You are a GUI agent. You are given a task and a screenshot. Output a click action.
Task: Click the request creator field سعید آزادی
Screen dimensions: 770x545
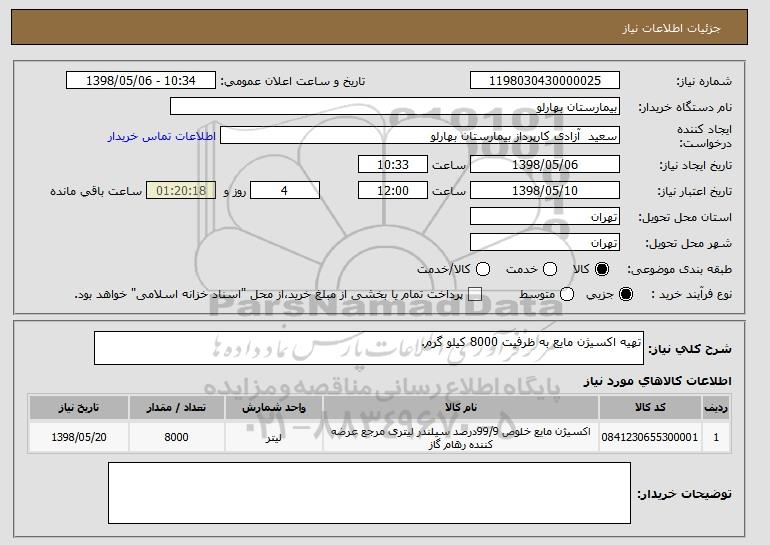pyautogui.click(x=420, y=136)
